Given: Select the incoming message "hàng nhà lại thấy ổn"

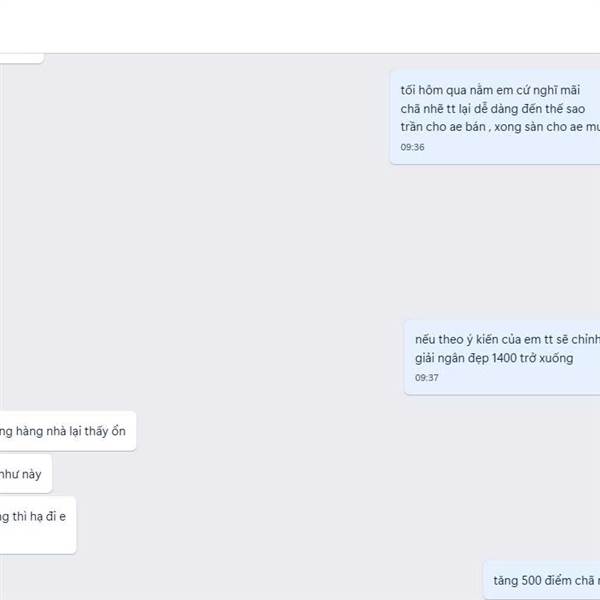Looking at the screenshot, I should (68, 431).
